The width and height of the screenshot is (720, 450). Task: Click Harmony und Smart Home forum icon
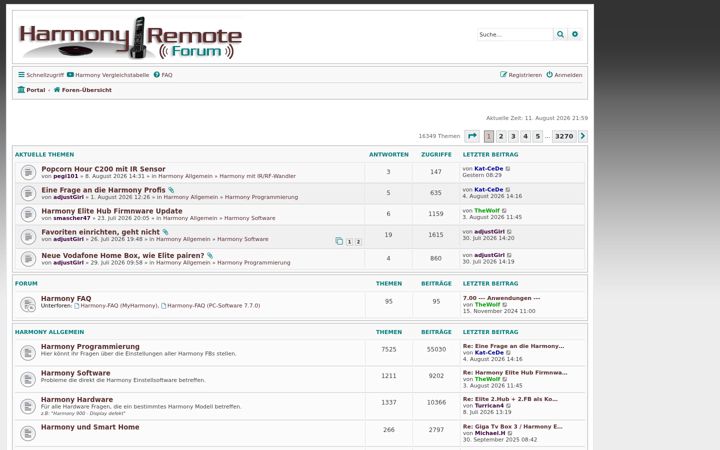click(28, 433)
